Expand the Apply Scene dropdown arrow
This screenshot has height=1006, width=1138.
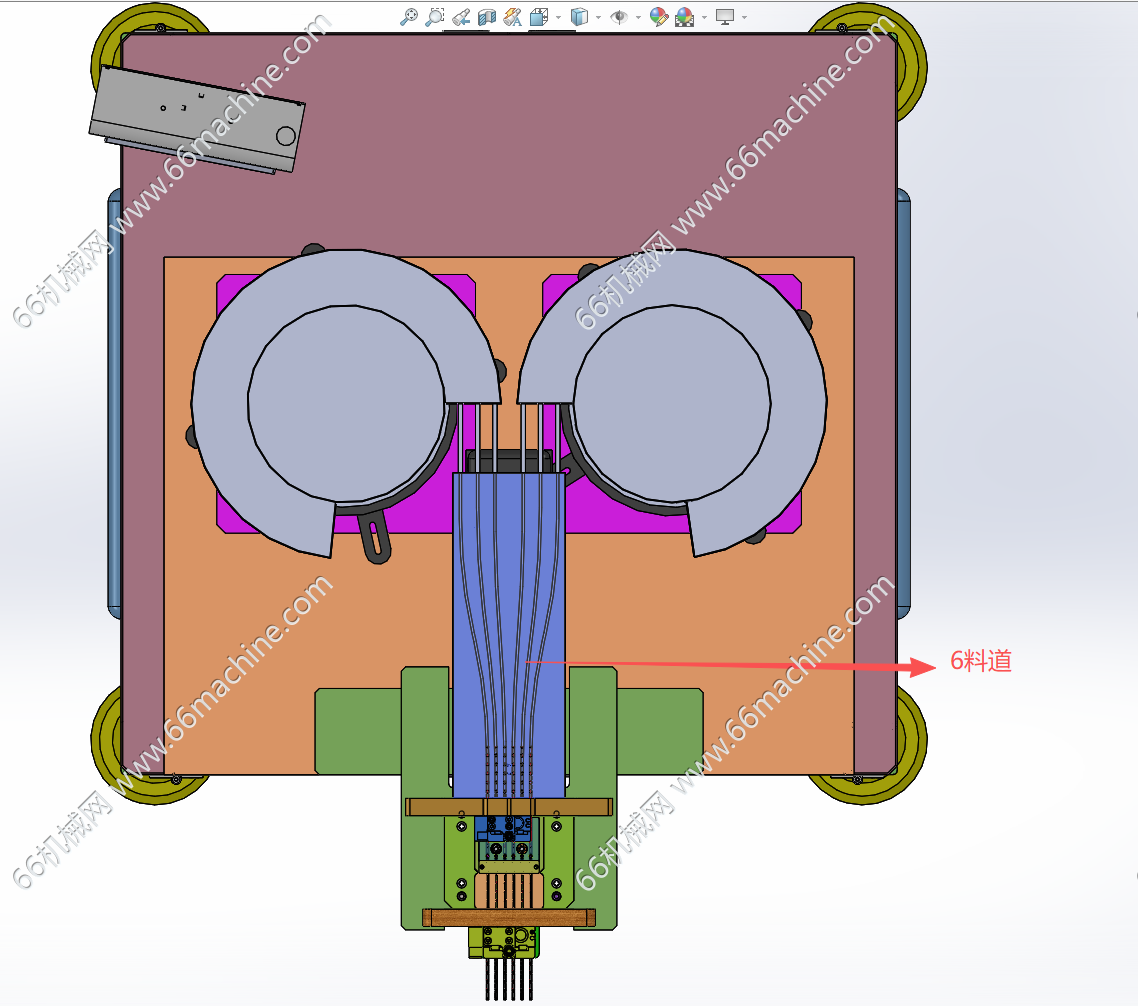coord(704,17)
